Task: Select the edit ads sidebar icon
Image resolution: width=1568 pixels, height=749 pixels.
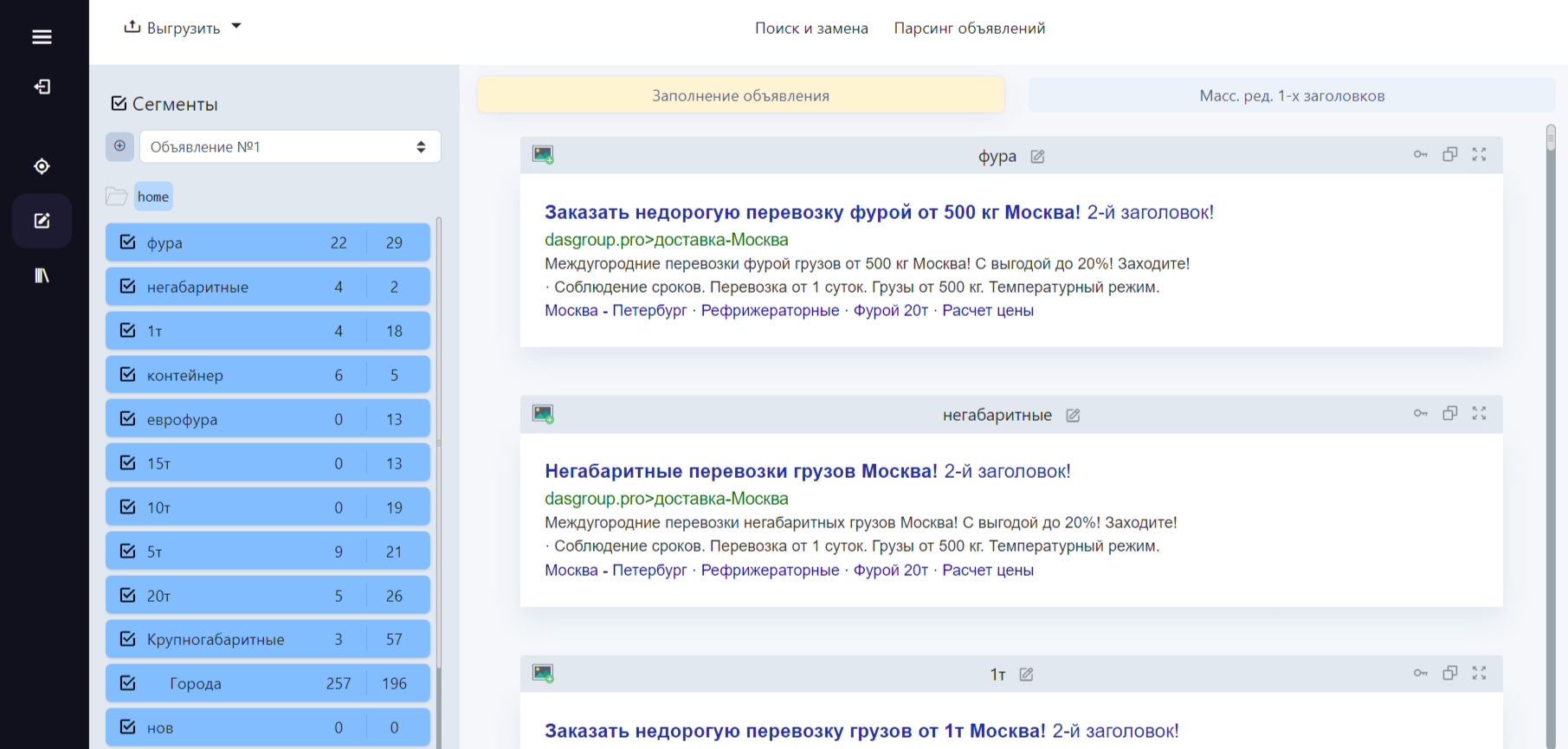Action: click(x=42, y=221)
